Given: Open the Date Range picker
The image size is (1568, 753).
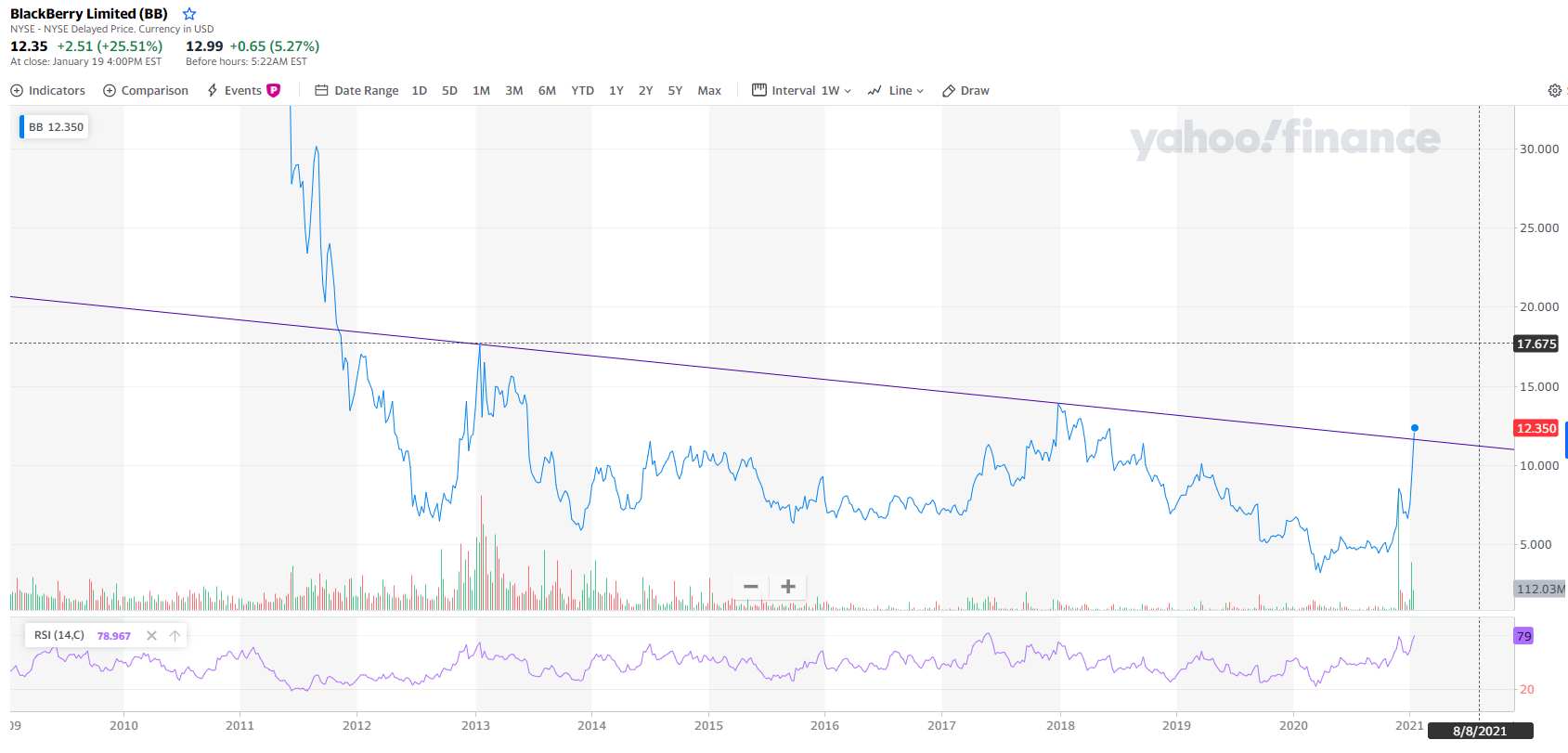Looking at the screenshot, I should tap(356, 90).
